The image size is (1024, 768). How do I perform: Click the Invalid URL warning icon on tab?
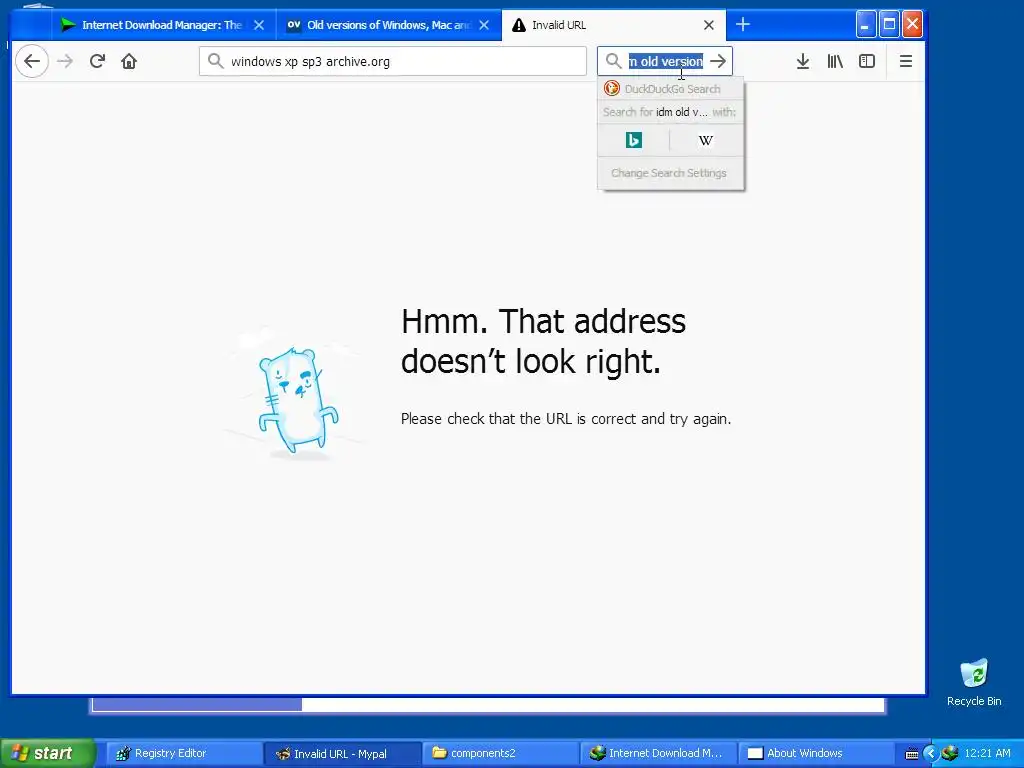(519, 25)
